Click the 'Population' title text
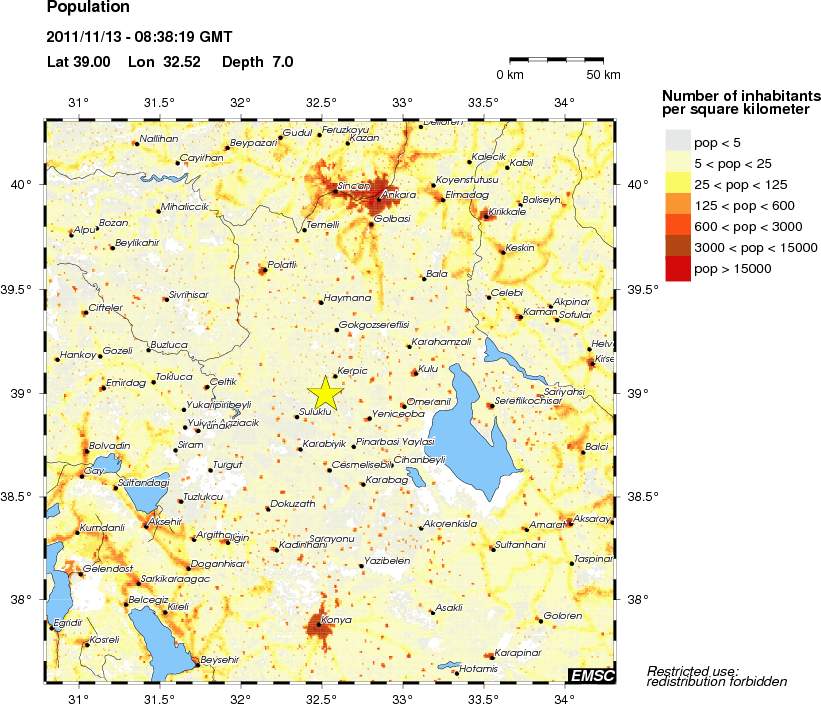This screenshot has width=821, height=704. (x=88, y=8)
